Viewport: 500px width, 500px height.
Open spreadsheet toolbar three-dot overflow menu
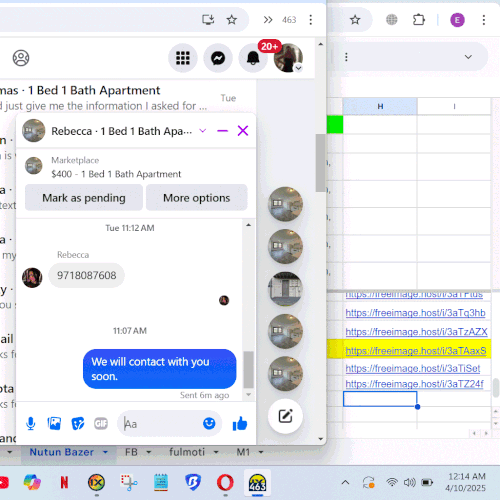[346, 57]
